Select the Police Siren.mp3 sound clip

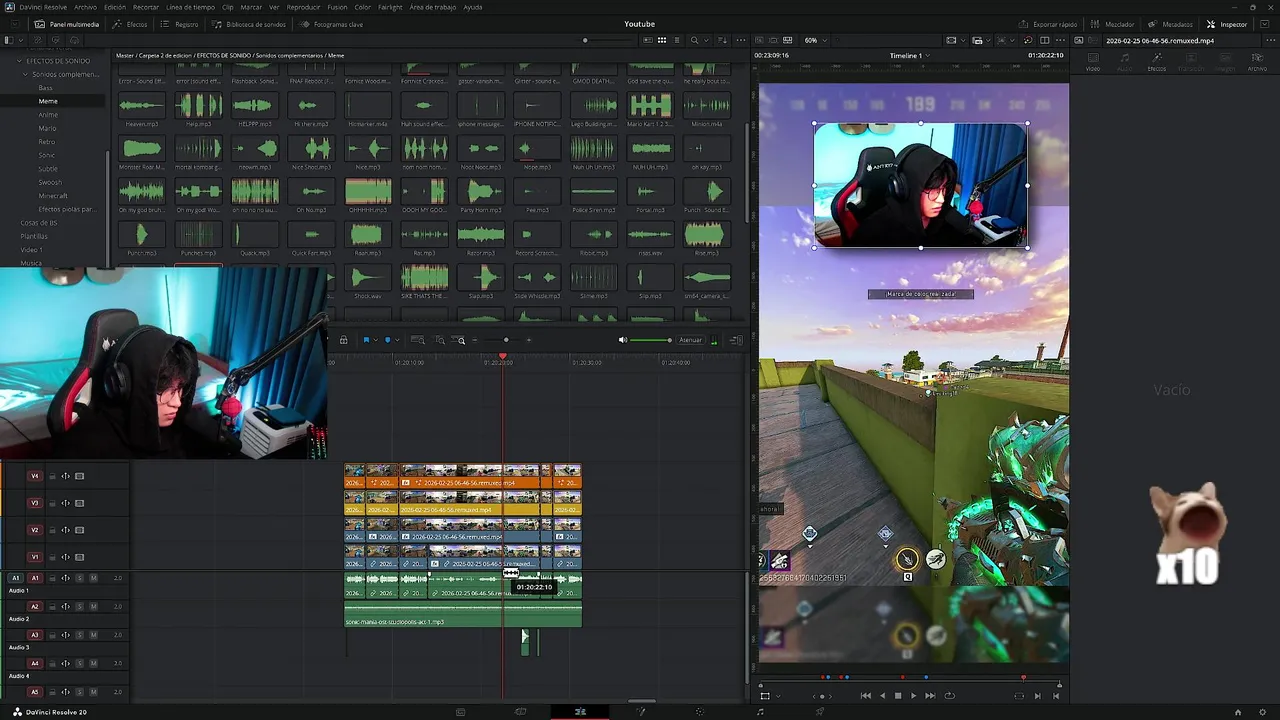click(594, 195)
